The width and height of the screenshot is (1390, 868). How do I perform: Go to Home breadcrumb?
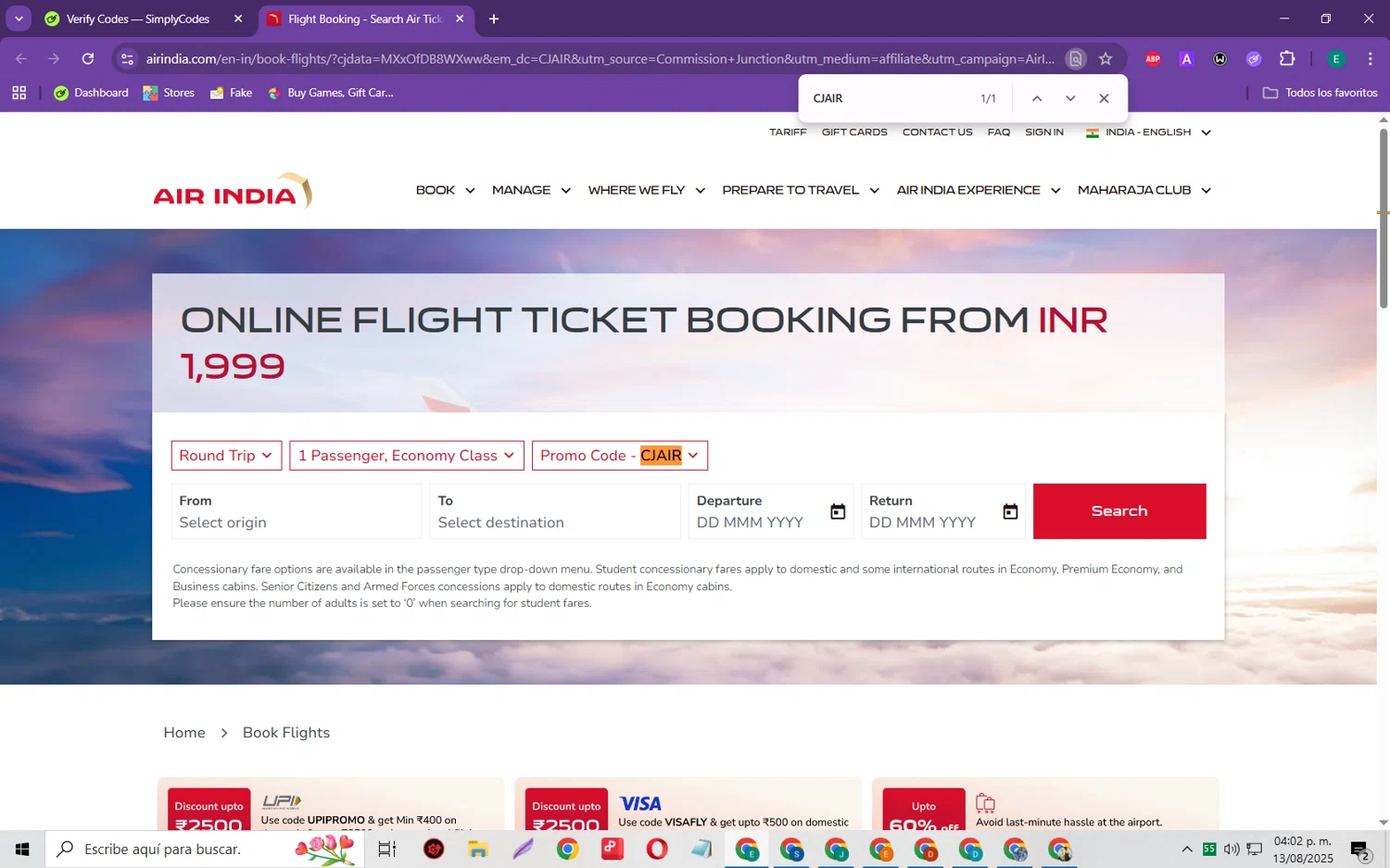coord(184,733)
